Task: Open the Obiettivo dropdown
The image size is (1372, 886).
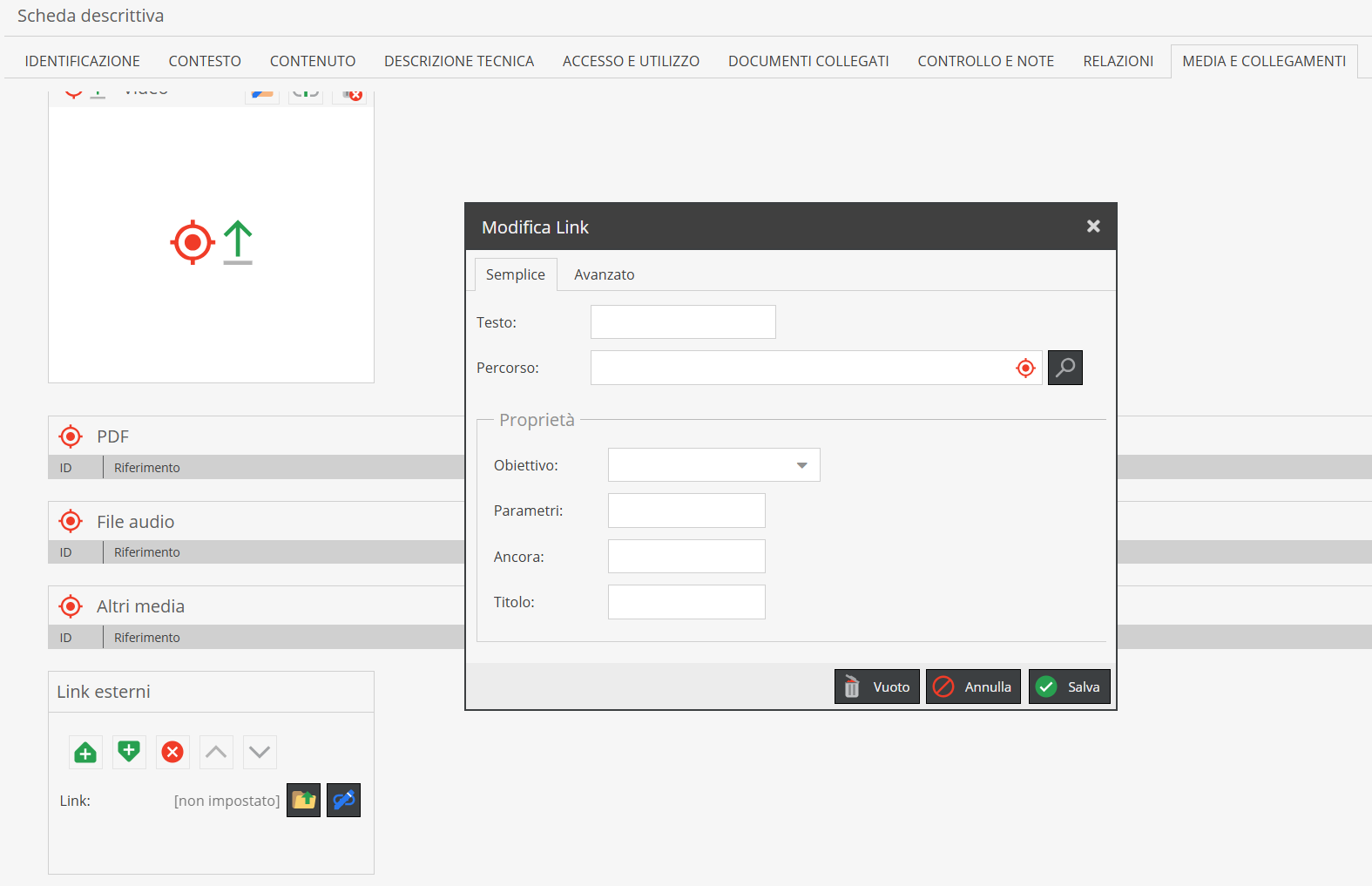Action: (x=713, y=465)
